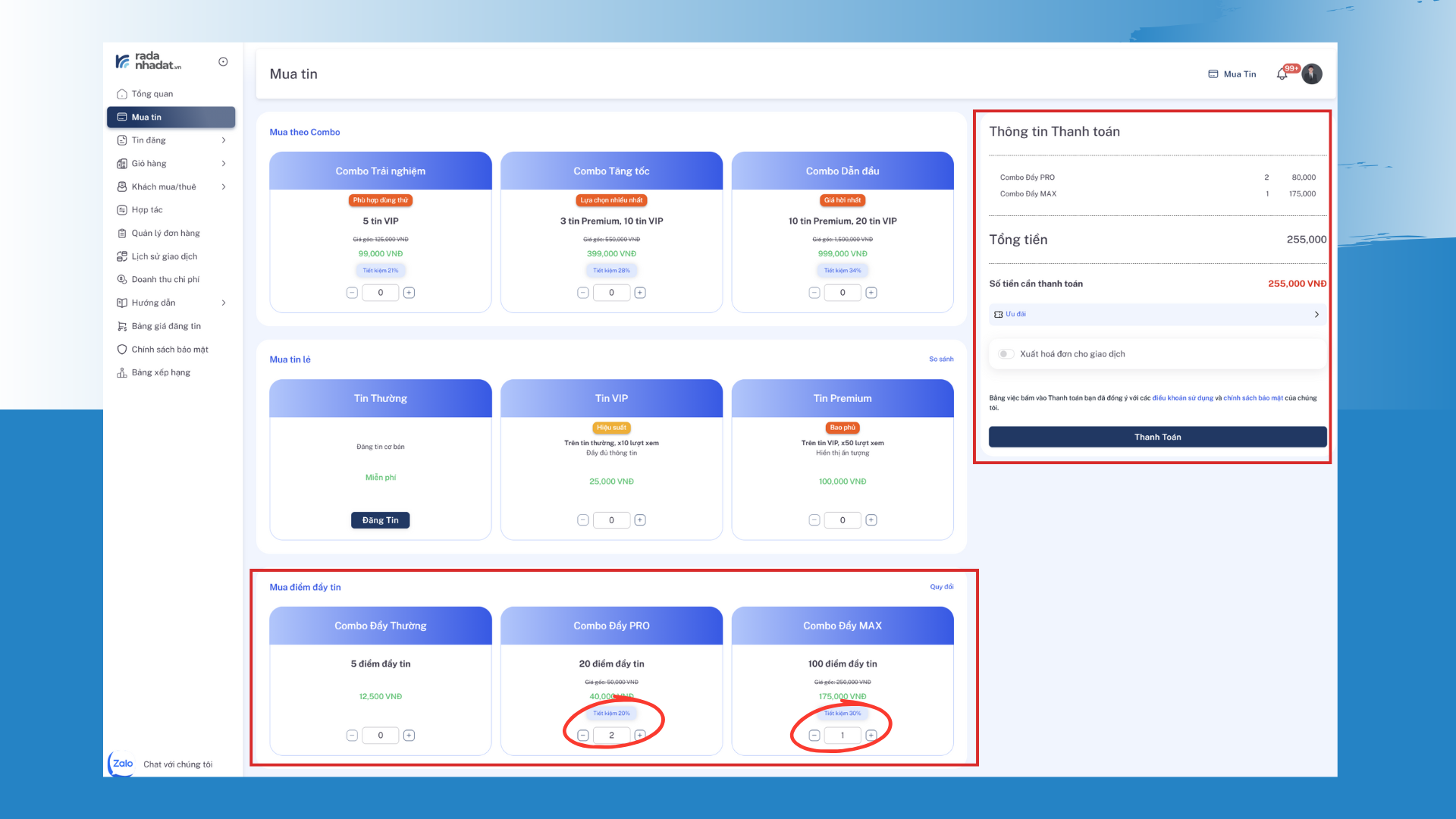This screenshot has width=1456, height=819.
Task: Open Tổng quan in sidebar
Action: 152,94
